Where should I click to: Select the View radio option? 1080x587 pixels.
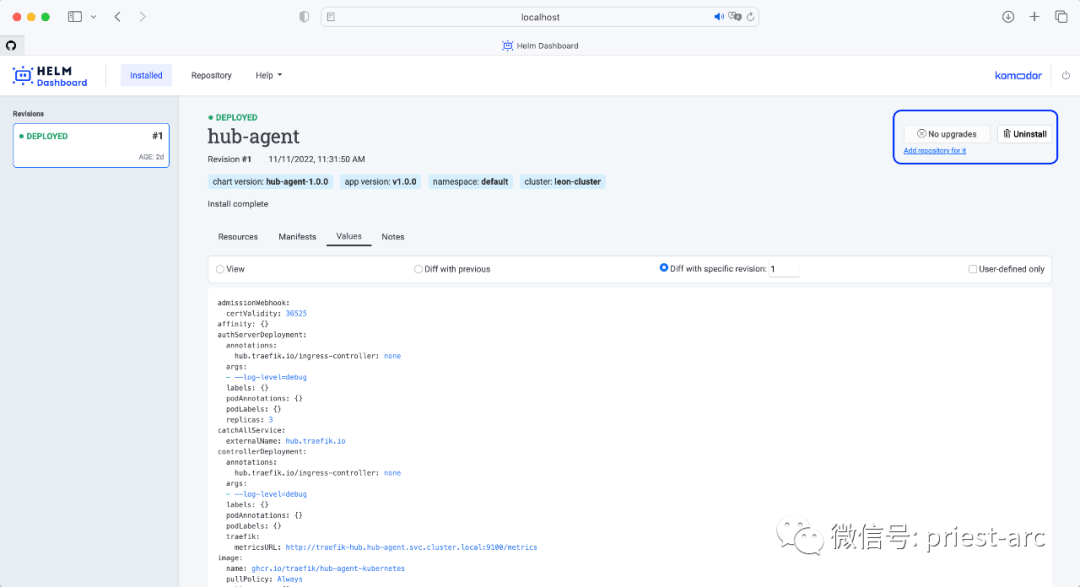(x=220, y=269)
